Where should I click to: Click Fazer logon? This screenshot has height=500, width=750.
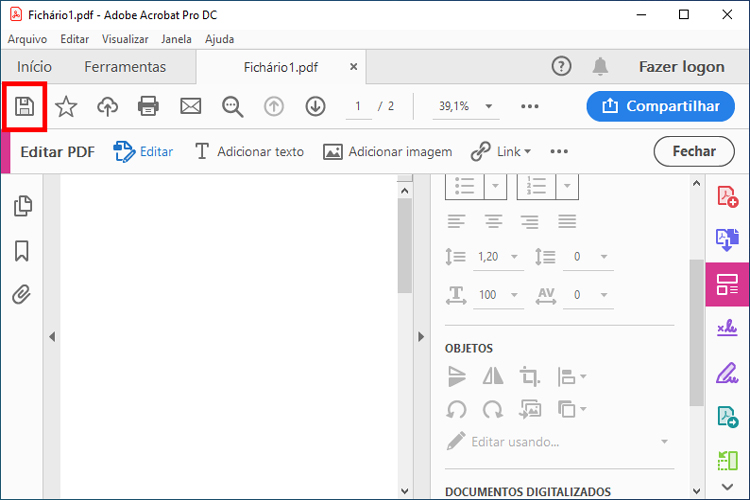[682, 67]
